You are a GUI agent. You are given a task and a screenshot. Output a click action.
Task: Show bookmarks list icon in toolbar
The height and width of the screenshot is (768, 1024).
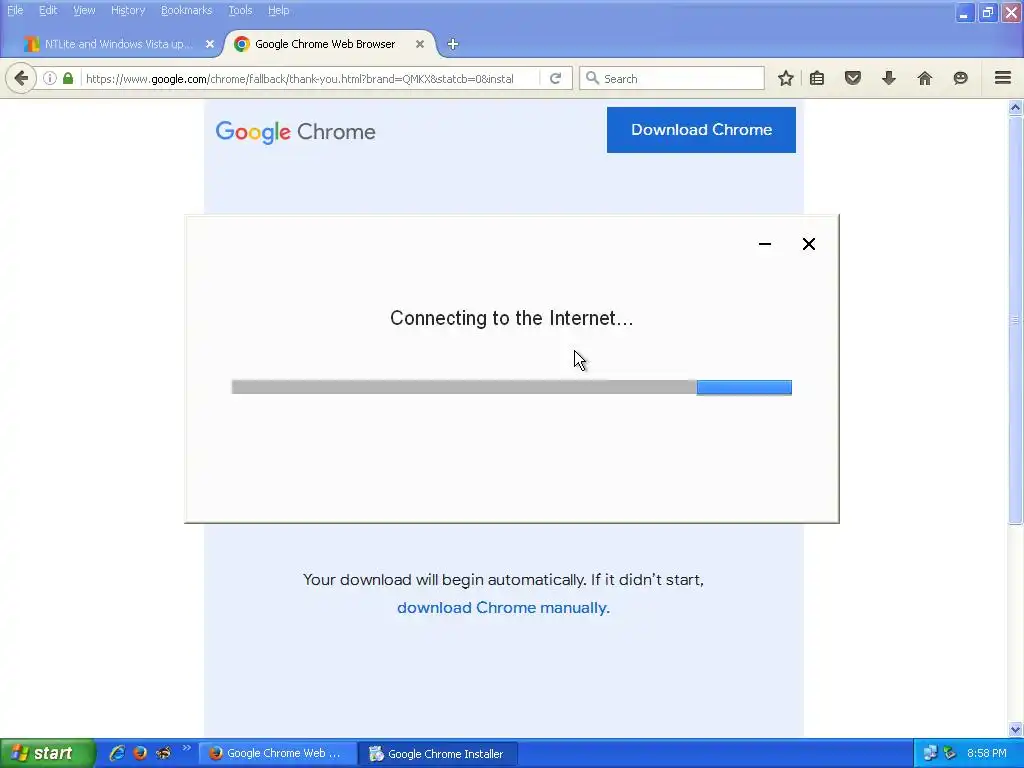(x=817, y=78)
